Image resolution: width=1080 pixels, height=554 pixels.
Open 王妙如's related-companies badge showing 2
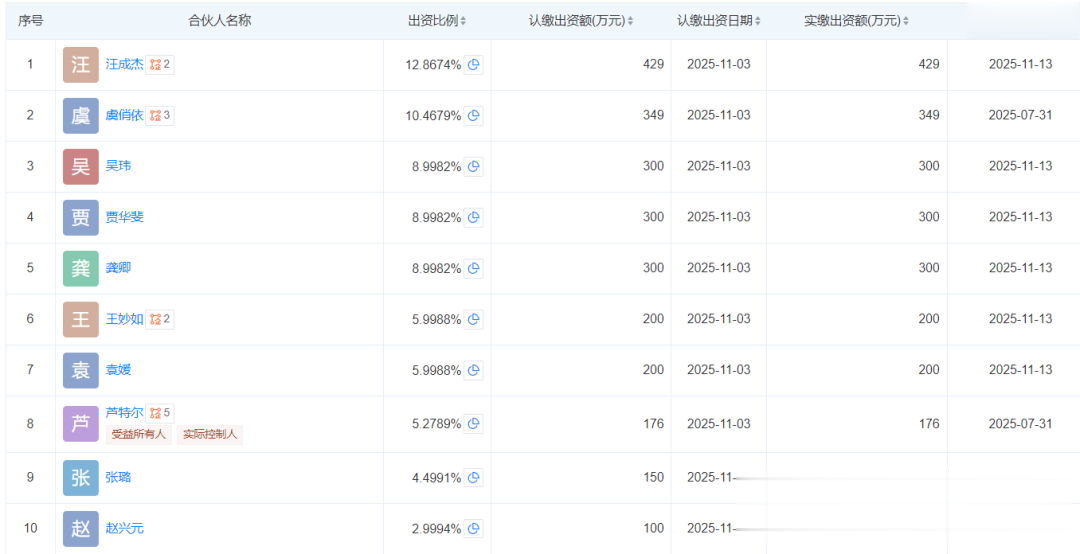click(x=160, y=319)
